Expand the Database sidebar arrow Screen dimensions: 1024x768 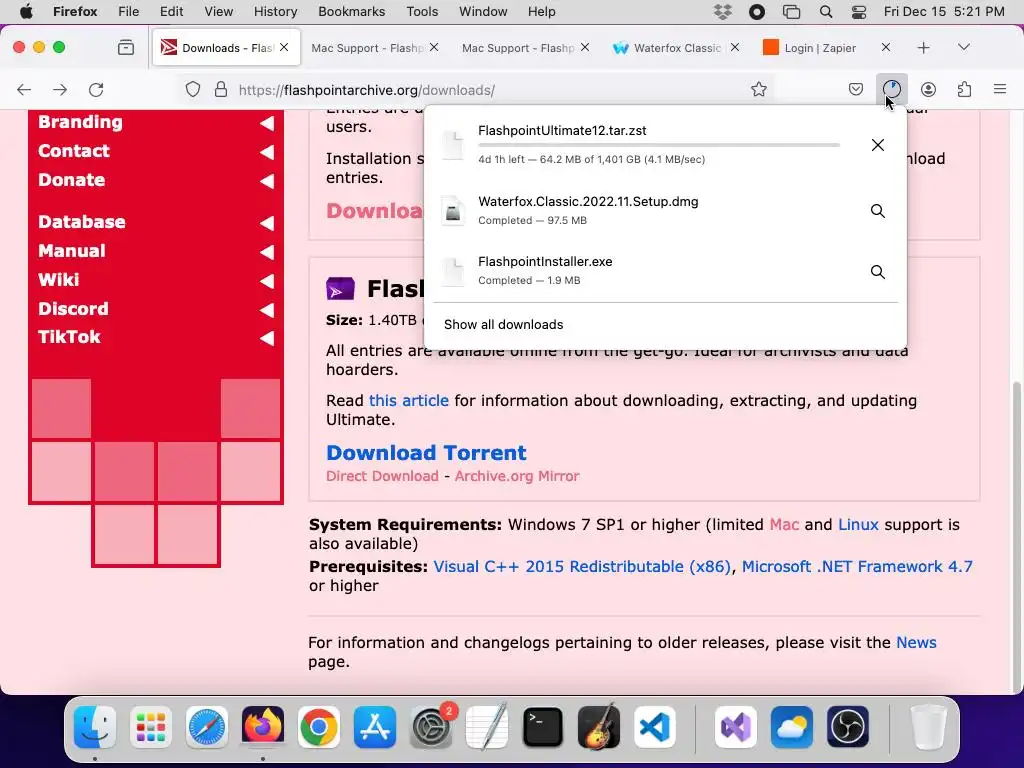pos(266,223)
